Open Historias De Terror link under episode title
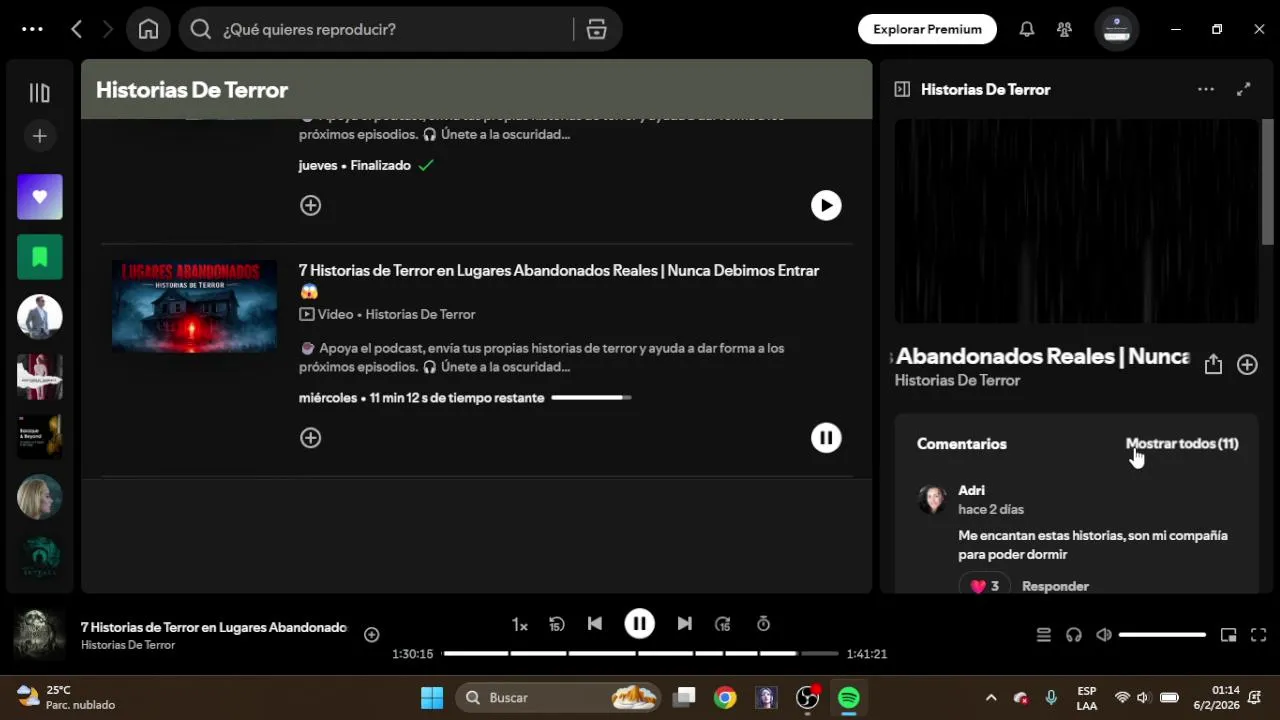The width and height of the screenshot is (1280, 720). pyautogui.click(x=420, y=314)
